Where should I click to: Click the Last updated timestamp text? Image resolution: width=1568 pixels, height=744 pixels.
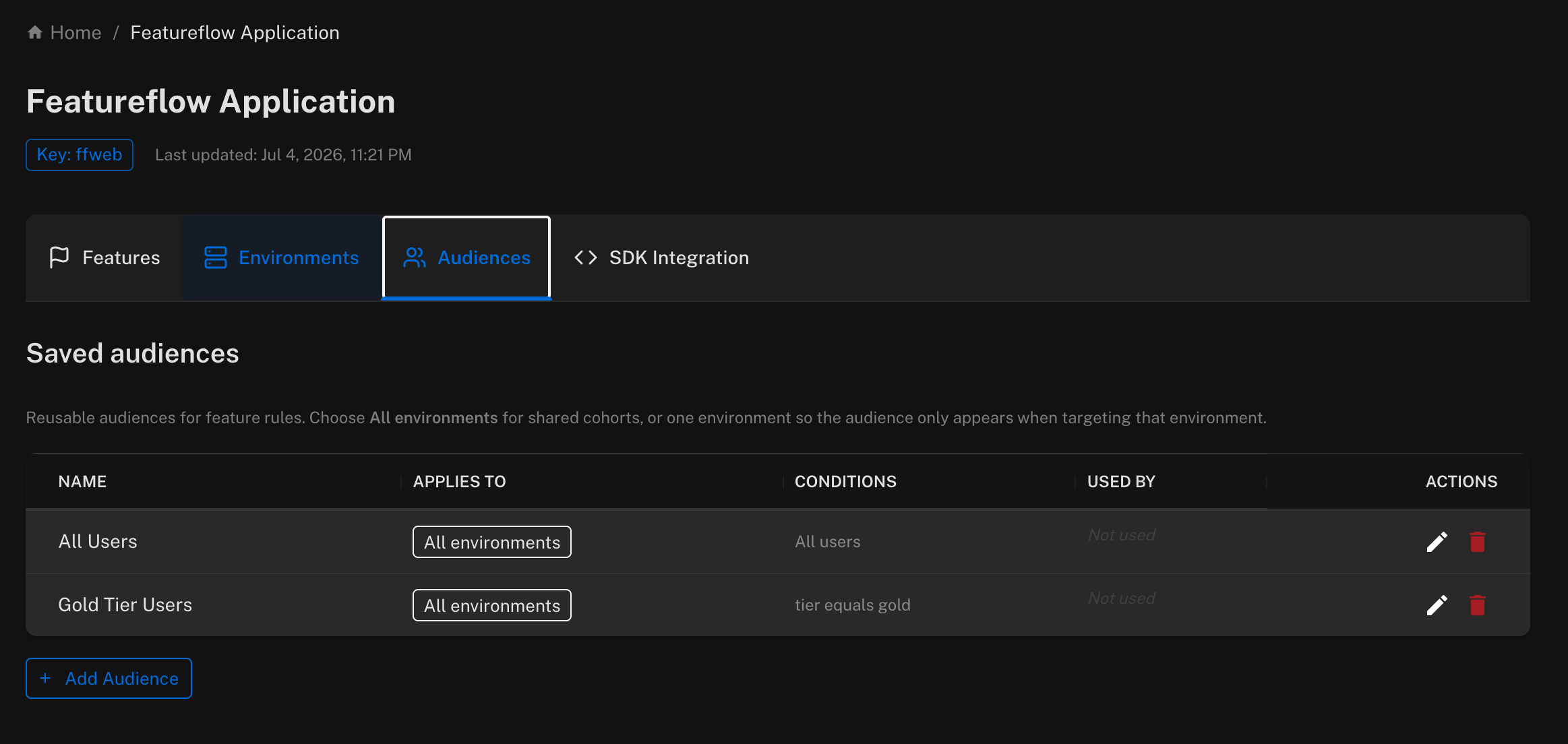click(283, 155)
